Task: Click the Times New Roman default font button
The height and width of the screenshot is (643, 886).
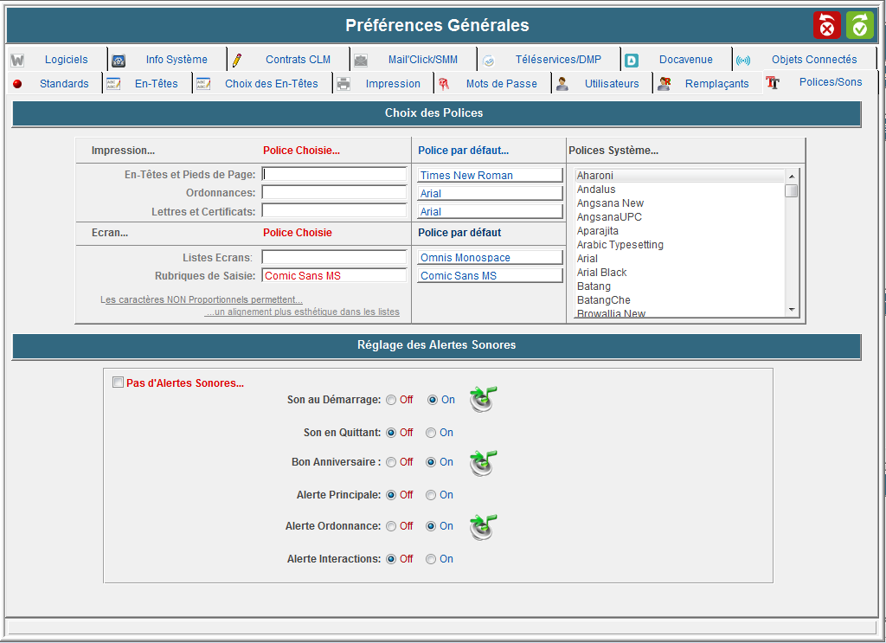Action: pos(489,175)
